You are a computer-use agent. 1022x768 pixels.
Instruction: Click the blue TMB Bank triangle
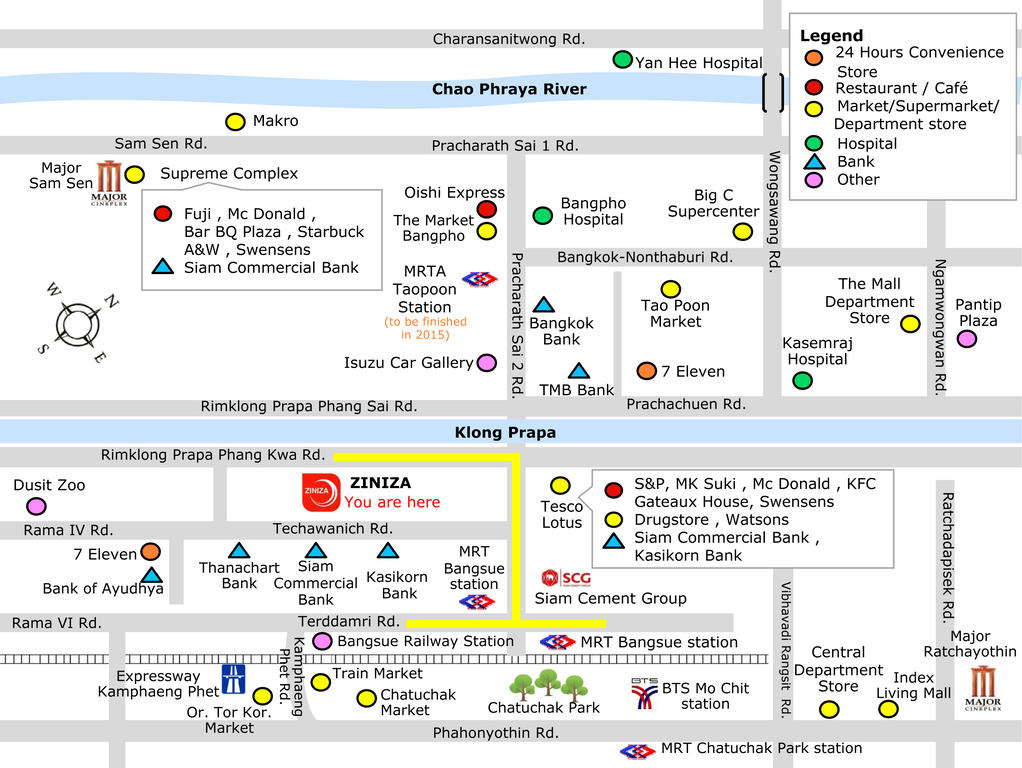tap(579, 371)
